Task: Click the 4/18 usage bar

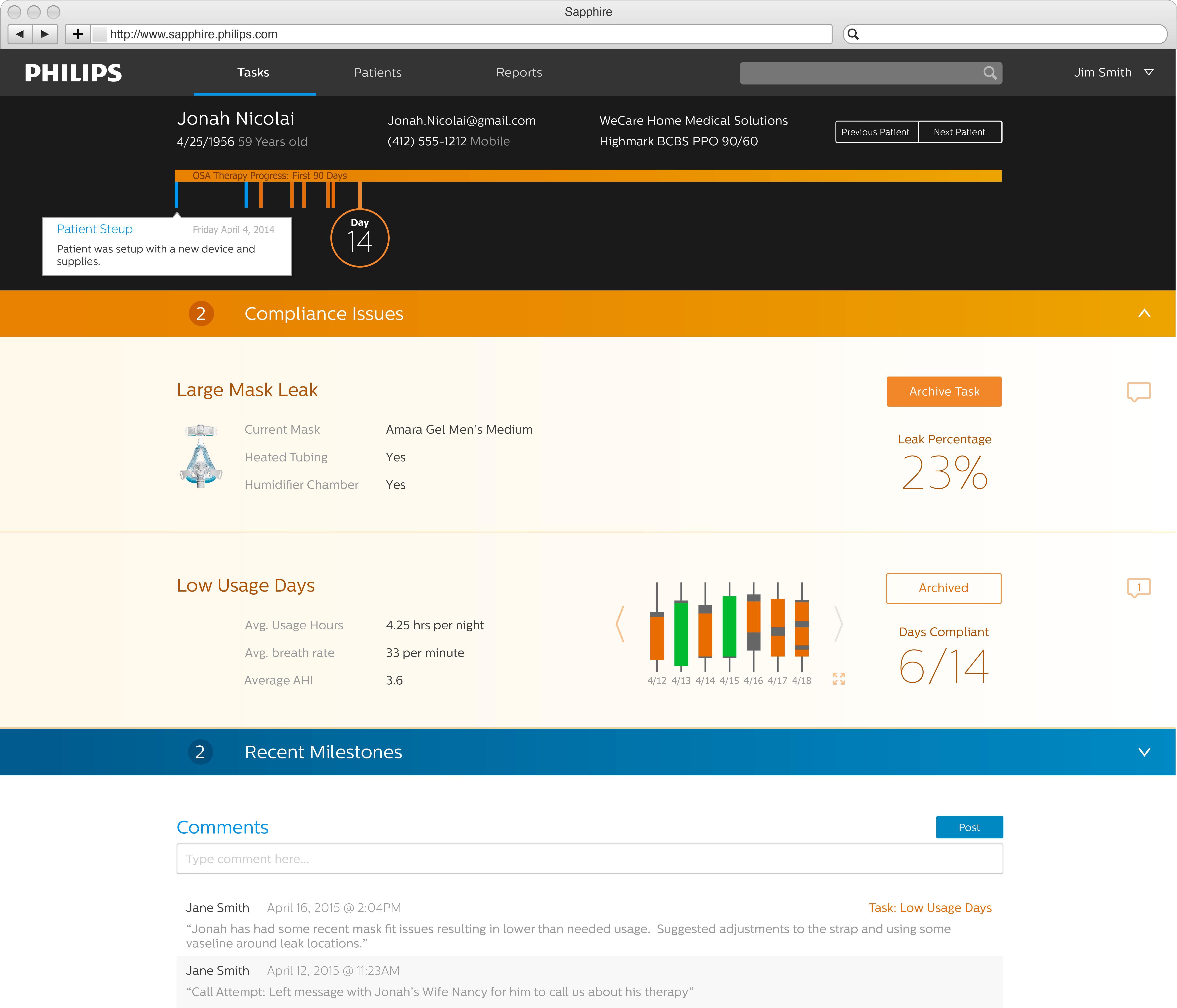Action: 802,628
